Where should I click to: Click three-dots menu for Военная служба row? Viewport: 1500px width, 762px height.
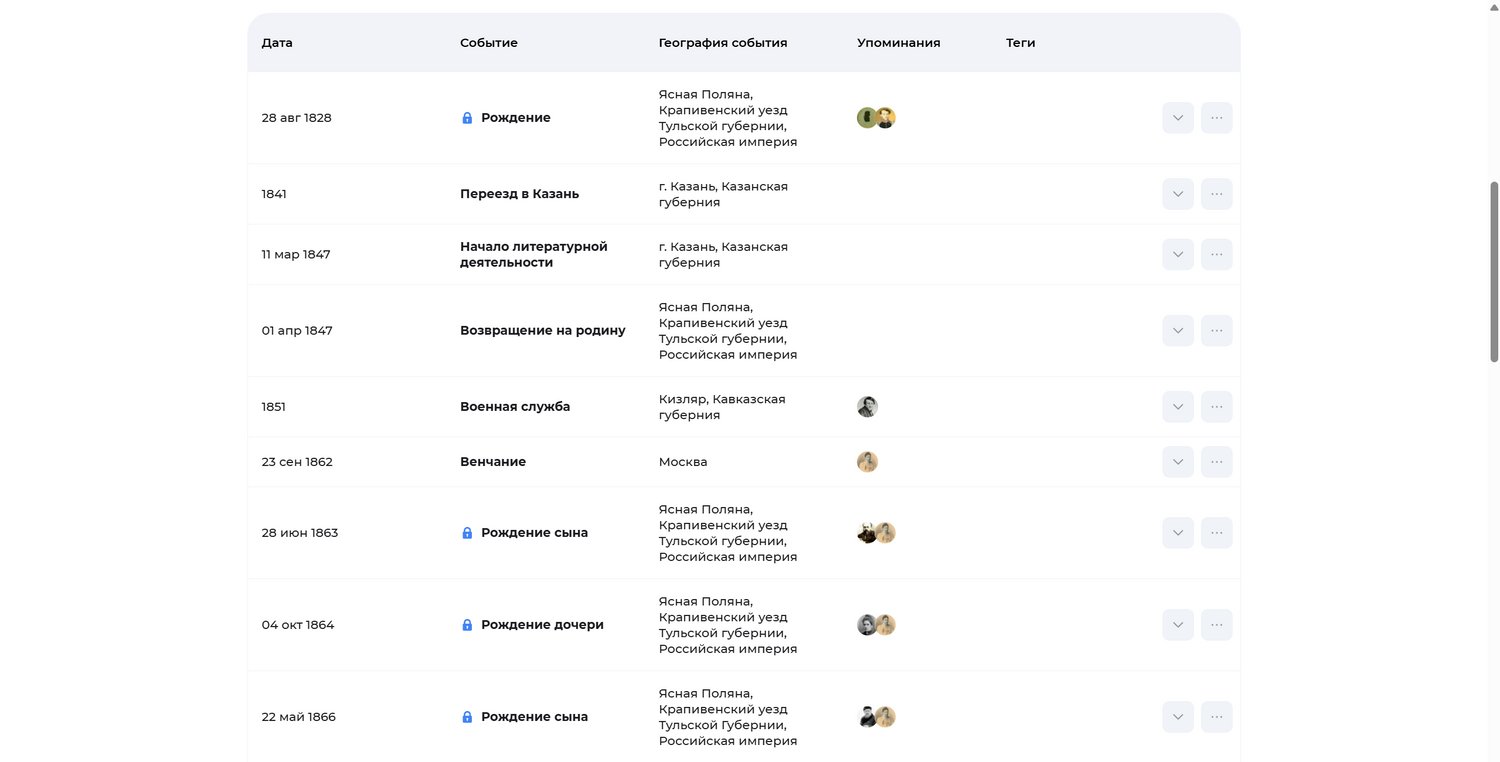tap(1216, 407)
